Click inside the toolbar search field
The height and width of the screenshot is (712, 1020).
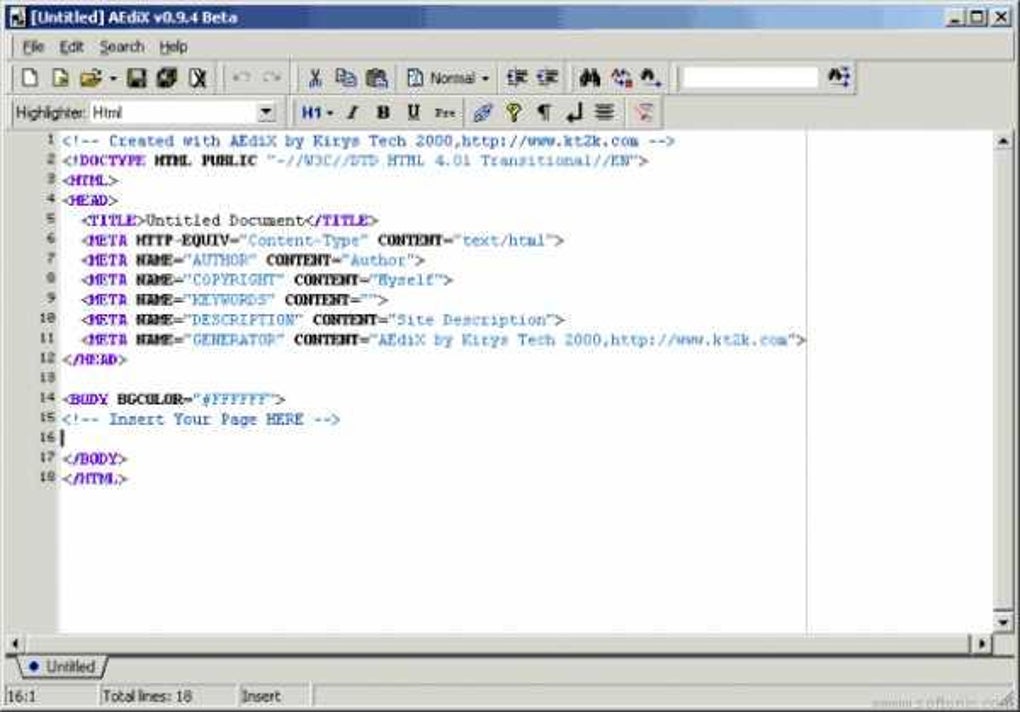pyautogui.click(x=753, y=77)
